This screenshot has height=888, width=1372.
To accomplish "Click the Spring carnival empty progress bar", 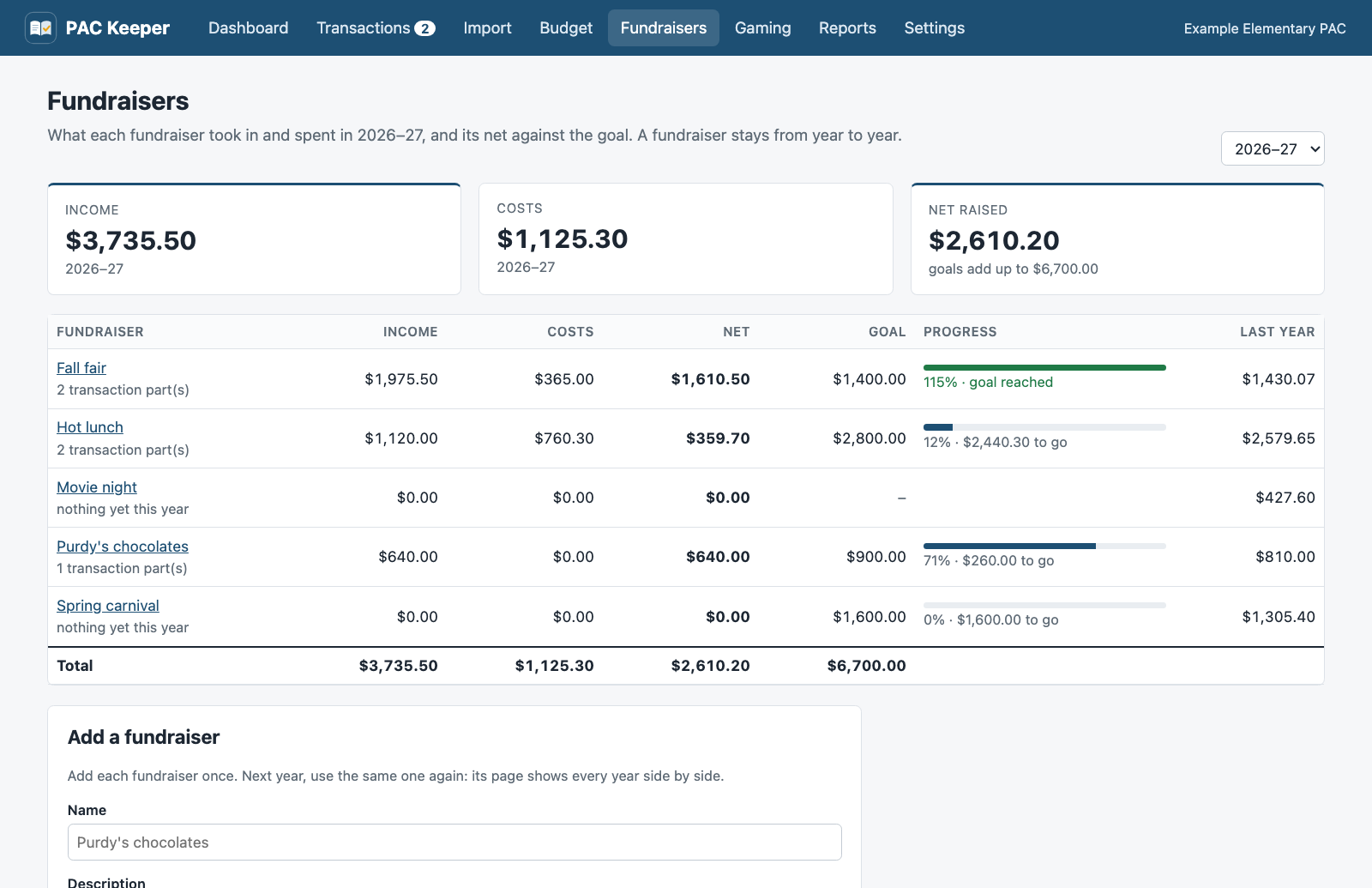I will (x=1044, y=606).
